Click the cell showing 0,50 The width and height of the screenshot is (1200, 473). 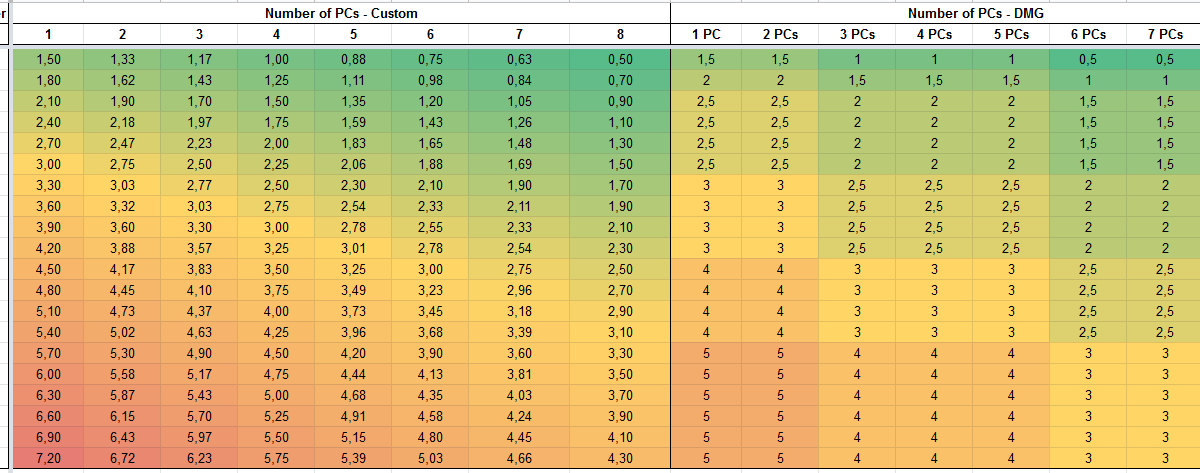pyautogui.click(x=619, y=60)
